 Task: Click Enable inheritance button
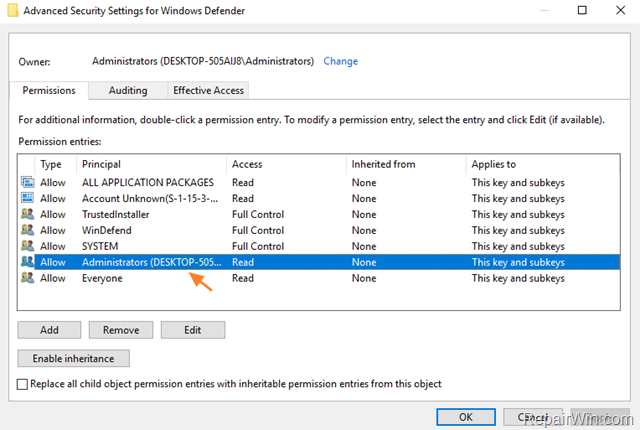pos(73,358)
